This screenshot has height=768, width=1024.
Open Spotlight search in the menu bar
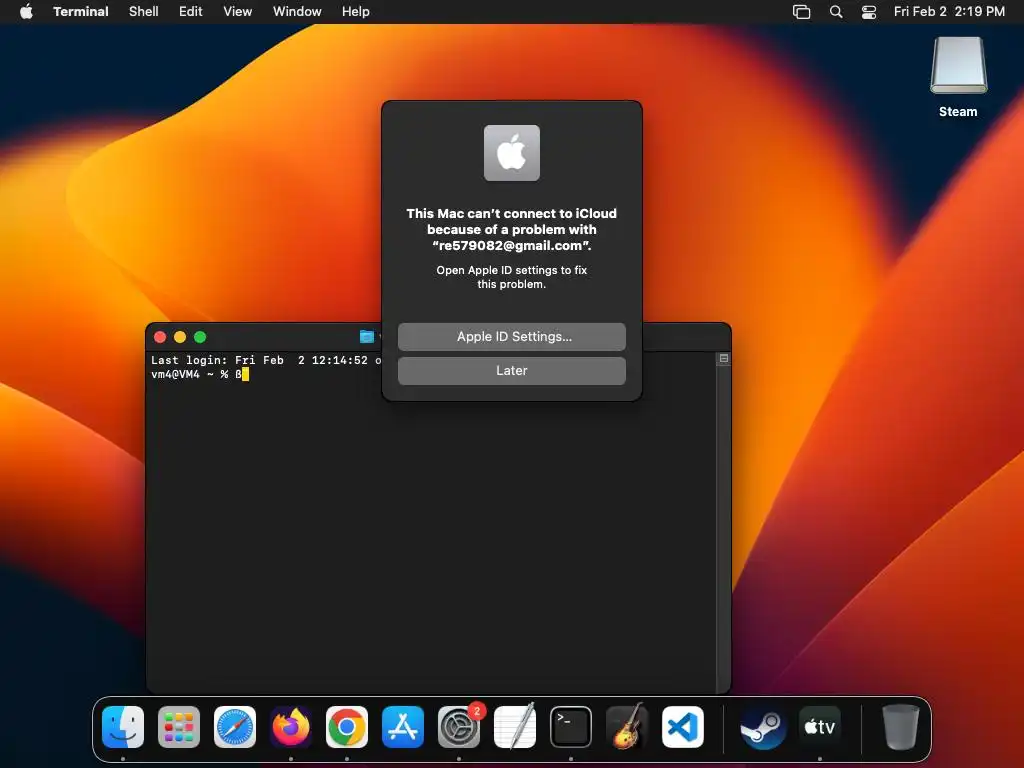coord(836,11)
